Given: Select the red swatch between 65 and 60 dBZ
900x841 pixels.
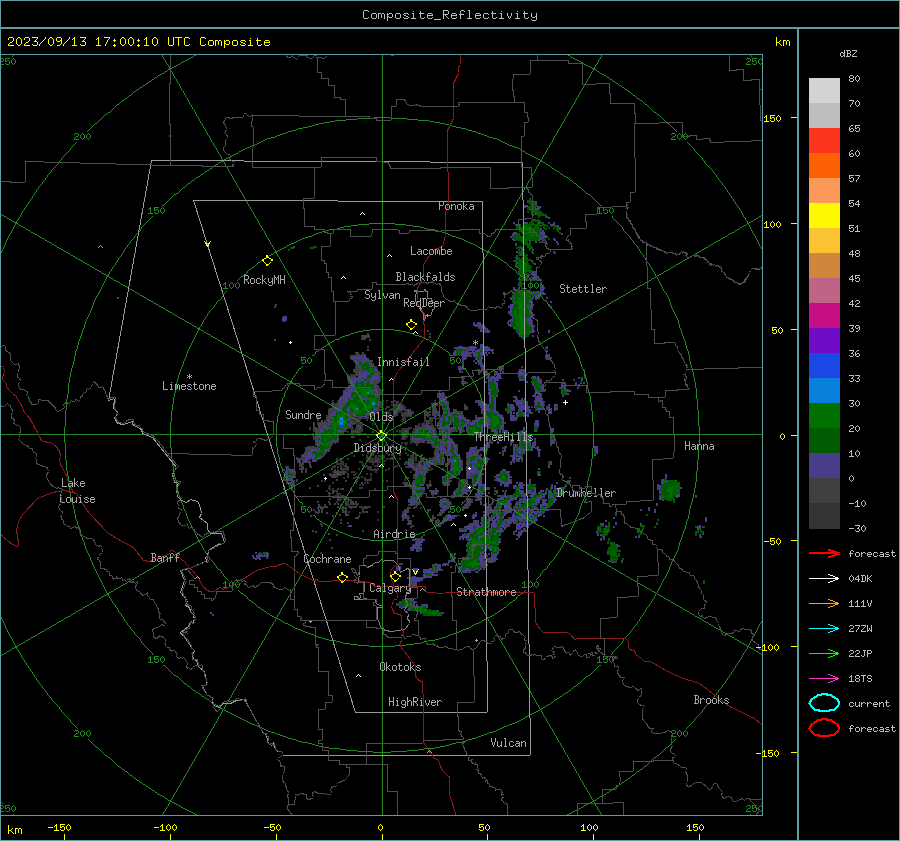Looking at the screenshot, I should pyautogui.click(x=824, y=141).
